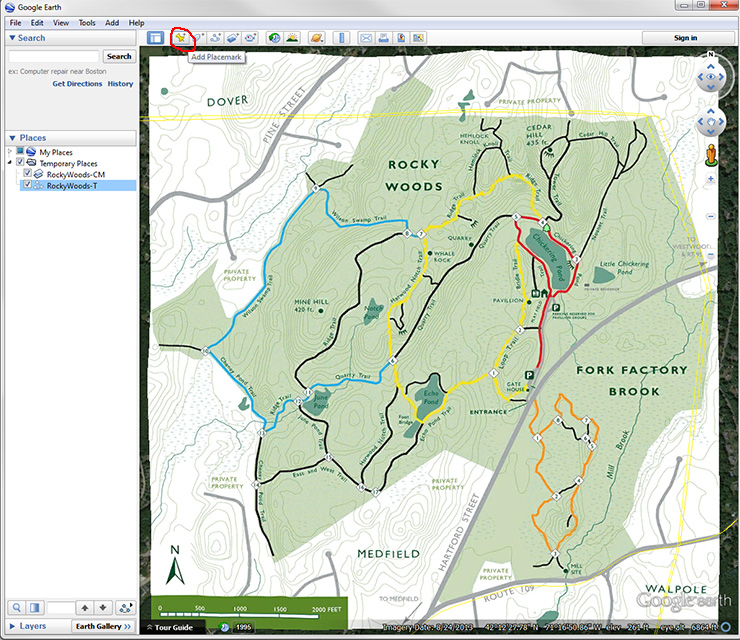740x640 pixels.
Task: Toggle the sidebar panel button
Action: coord(155,38)
